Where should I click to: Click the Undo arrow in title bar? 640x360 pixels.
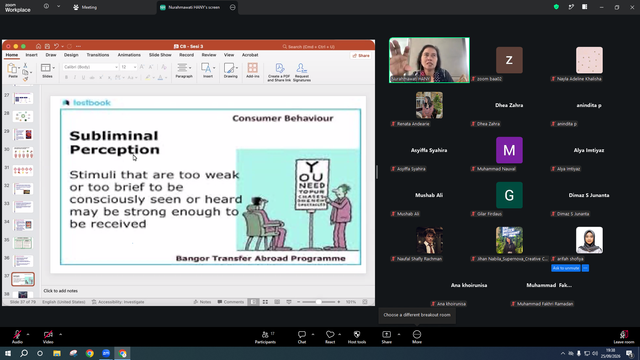point(56,46)
